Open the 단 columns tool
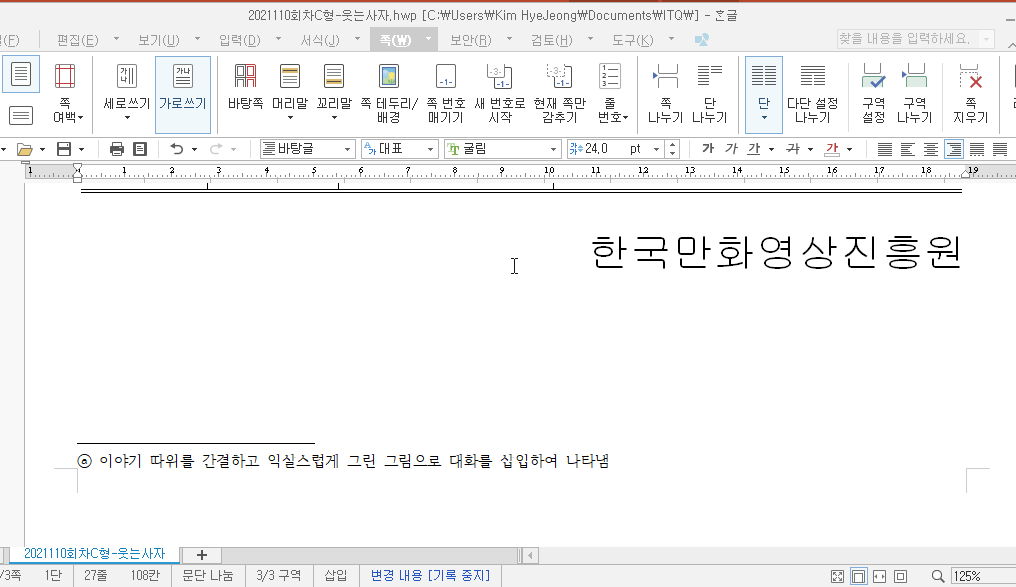1016x587 pixels. click(764, 94)
